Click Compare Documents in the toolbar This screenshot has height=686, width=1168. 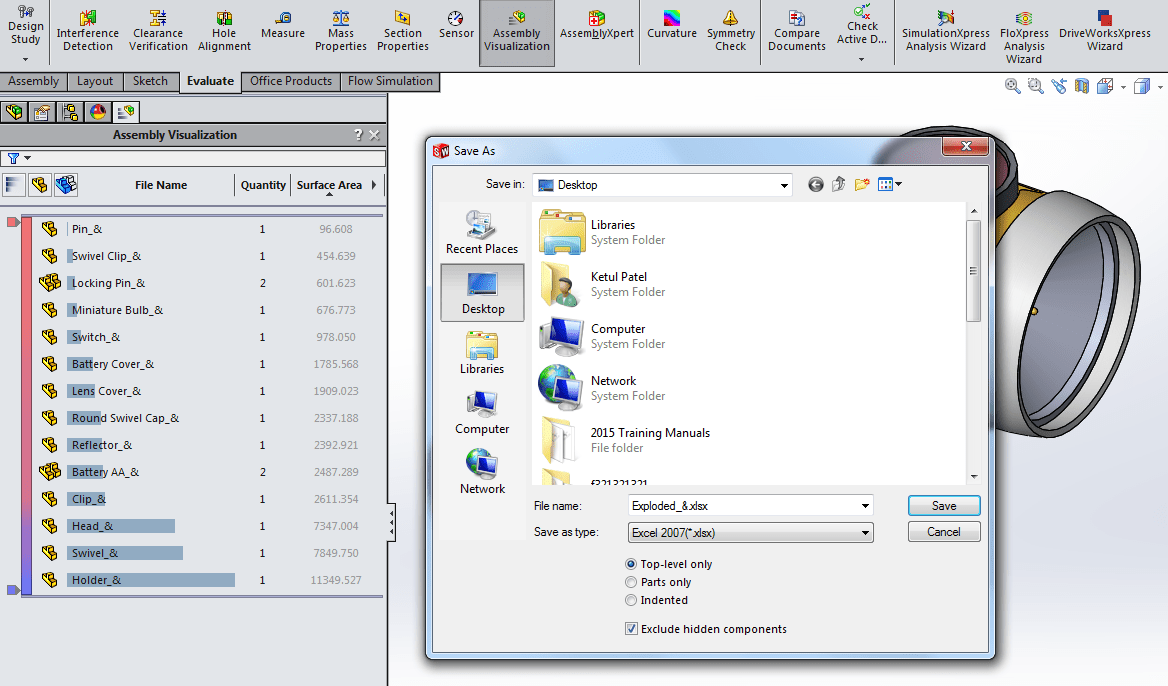[797, 31]
